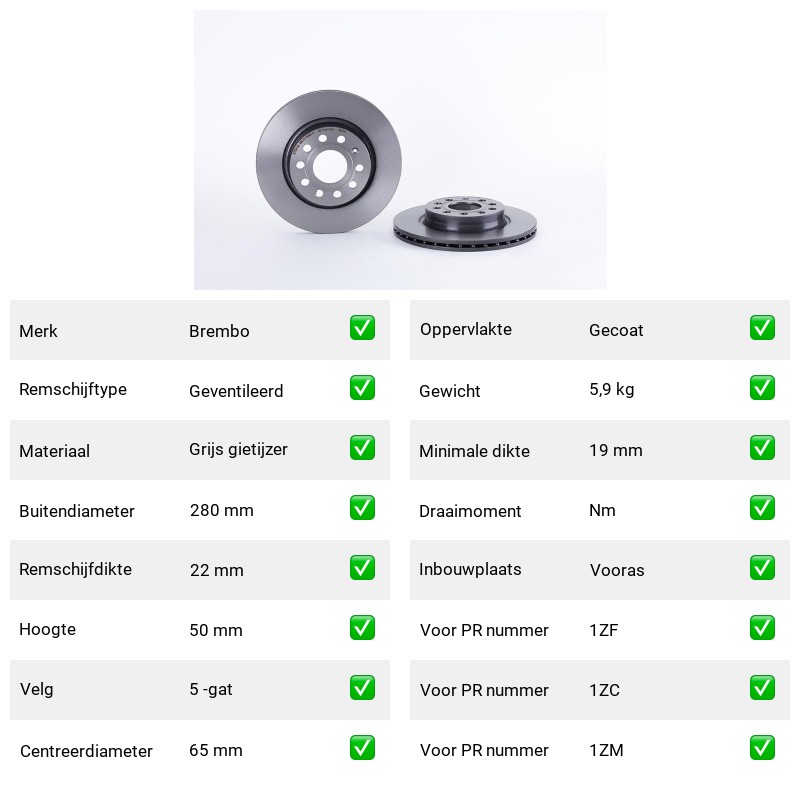The width and height of the screenshot is (800, 800).
Task: Click the checkmark in the Buitendiameter row
Action: (x=362, y=508)
